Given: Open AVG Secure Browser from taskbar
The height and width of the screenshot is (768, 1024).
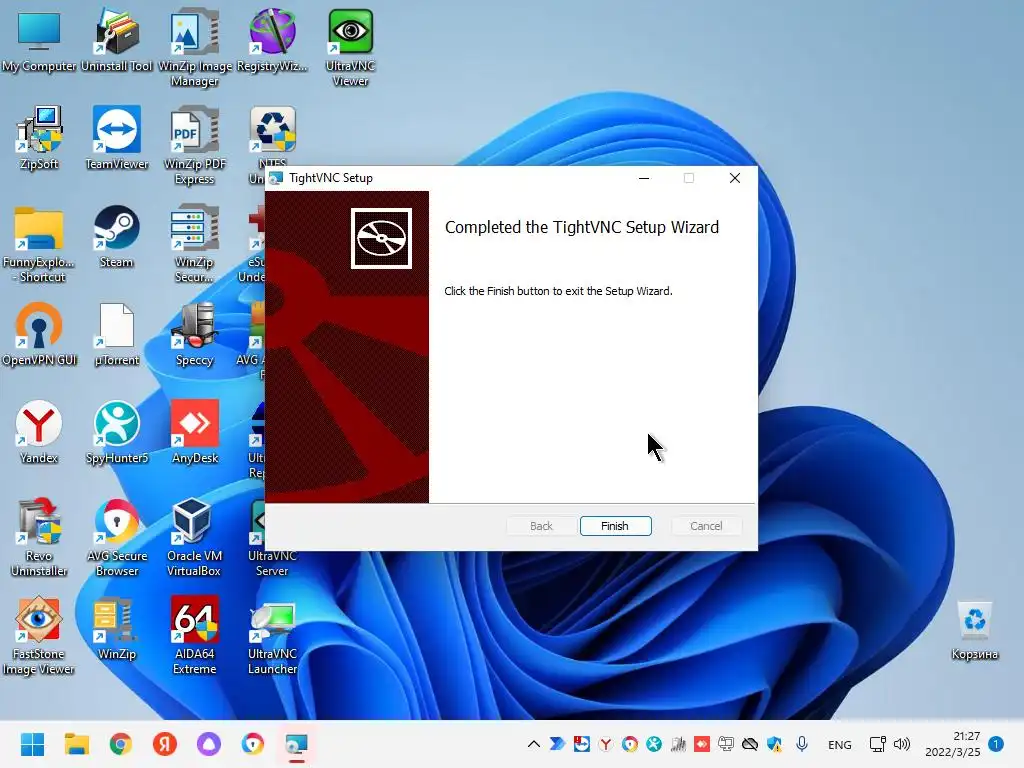Looking at the screenshot, I should tap(253, 744).
